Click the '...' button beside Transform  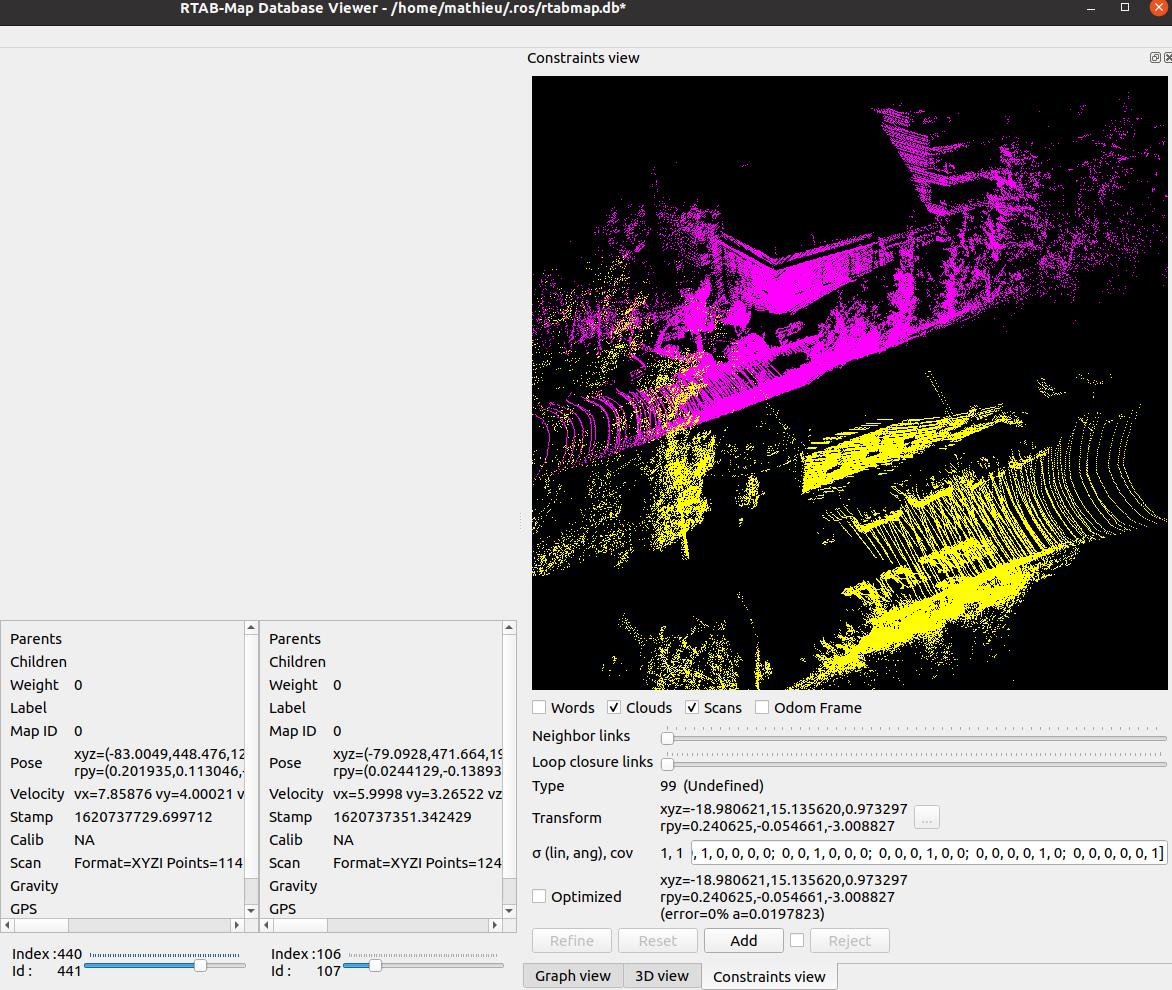pos(926,817)
